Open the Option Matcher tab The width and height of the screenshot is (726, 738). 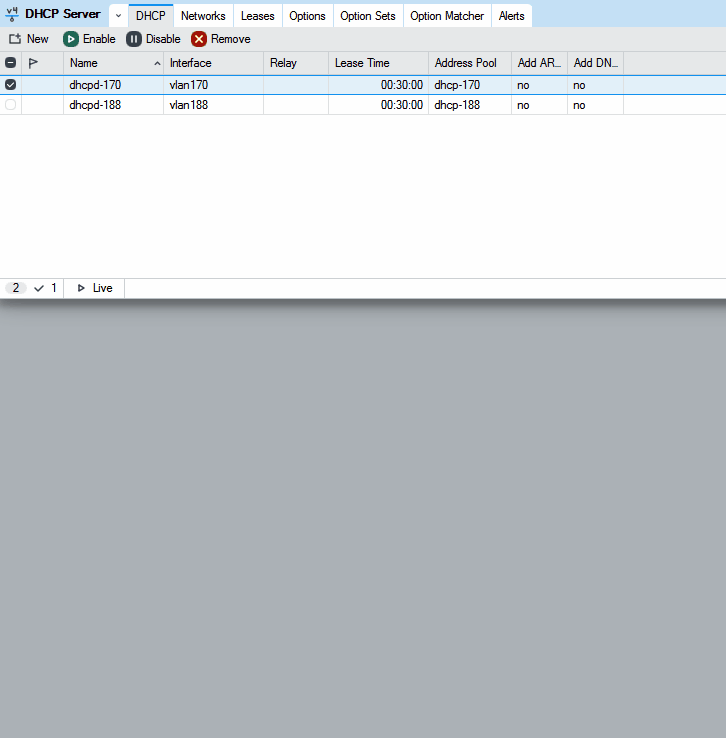tap(447, 16)
